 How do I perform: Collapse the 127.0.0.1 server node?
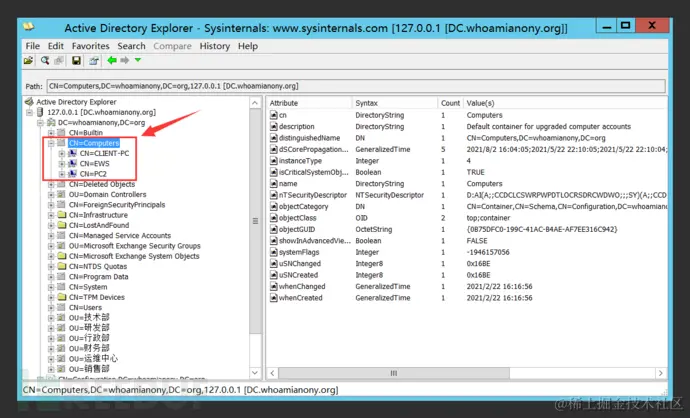pos(29,112)
